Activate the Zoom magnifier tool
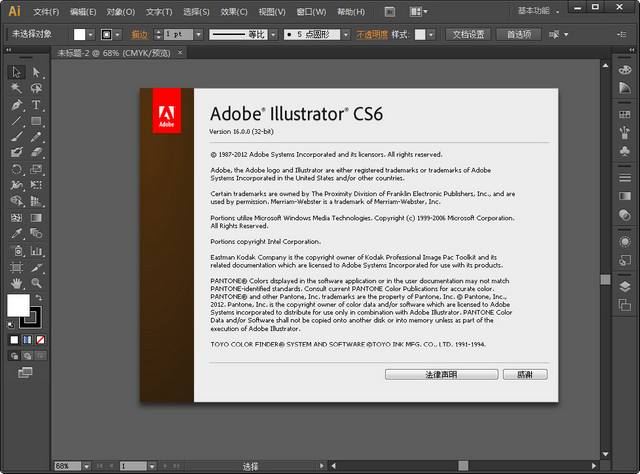This screenshot has width=640, height=474. point(36,283)
